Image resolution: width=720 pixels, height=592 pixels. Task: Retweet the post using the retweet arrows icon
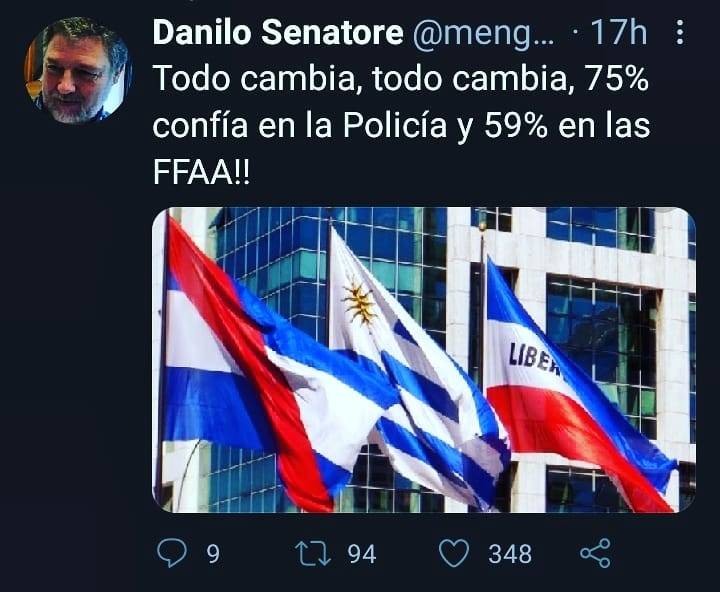point(313,553)
